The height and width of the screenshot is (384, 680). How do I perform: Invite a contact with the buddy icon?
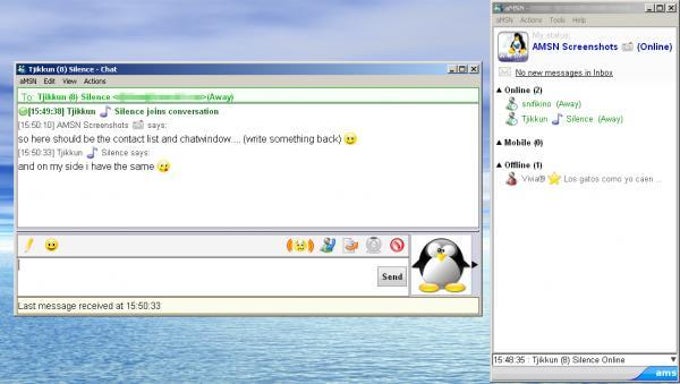click(x=328, y=245)
